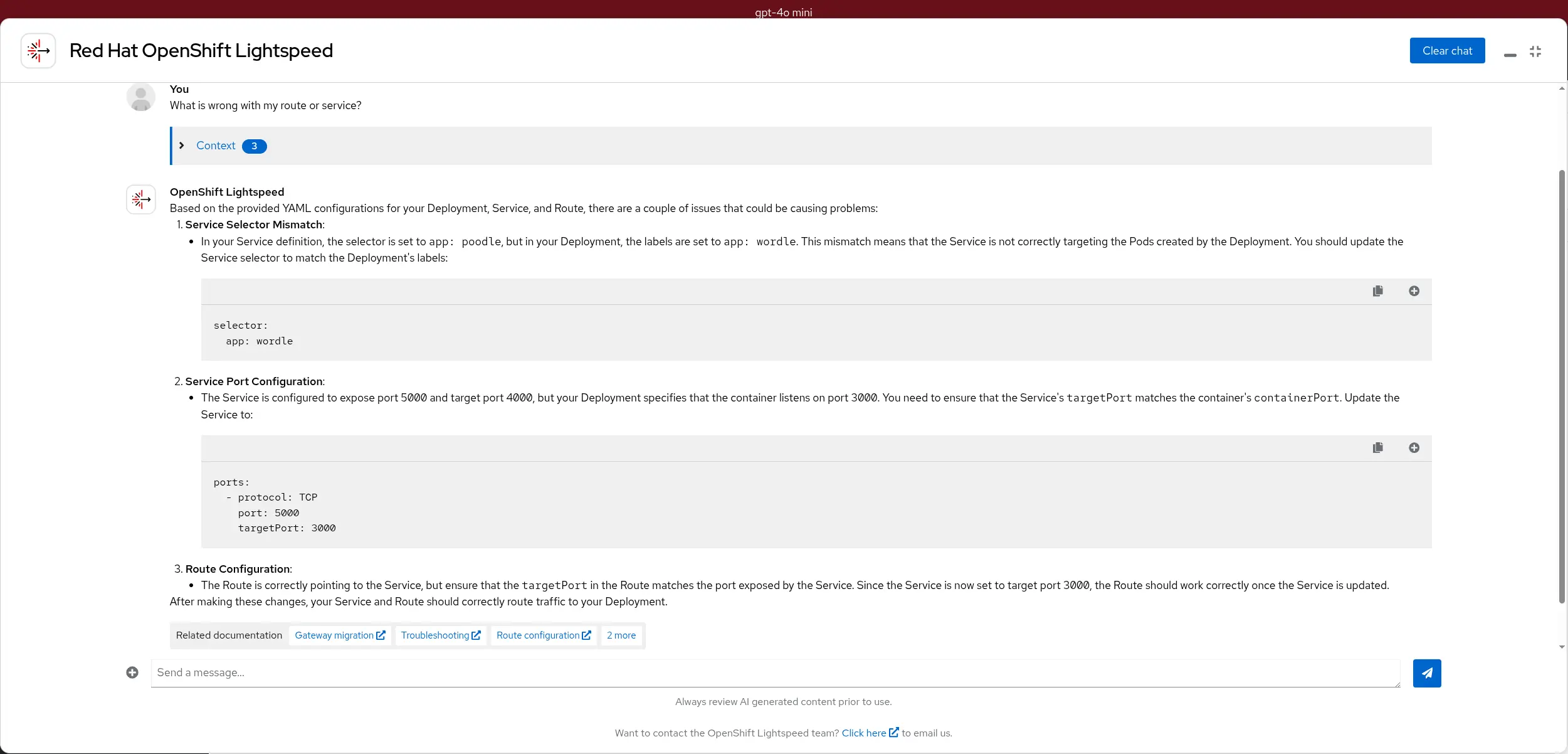Click the user question about route or service
Viewport: 1568px width, 754px height.
click(x=266, y=105)
